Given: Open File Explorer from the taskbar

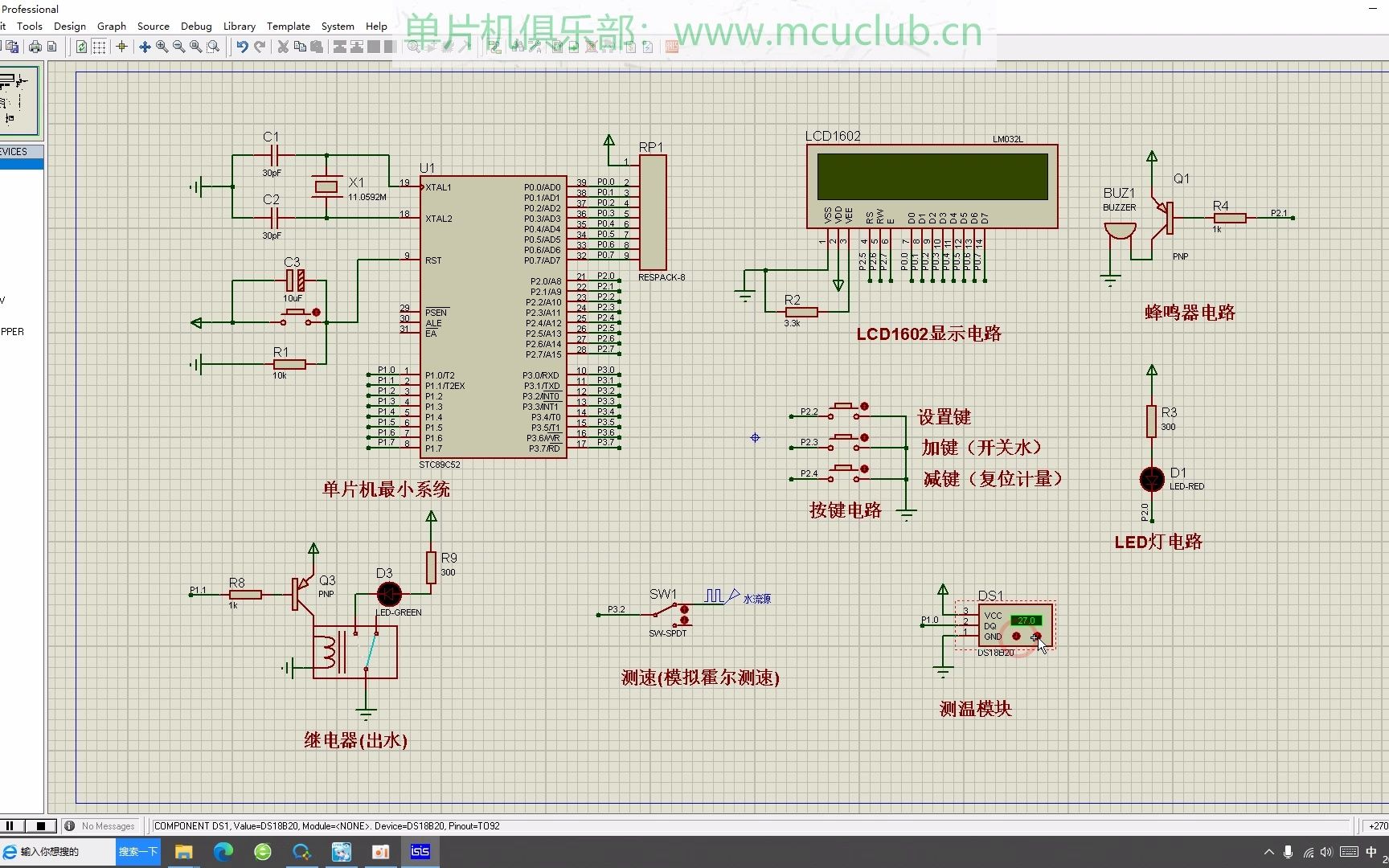Looking at the screenshot, I should tap(184, 852).
